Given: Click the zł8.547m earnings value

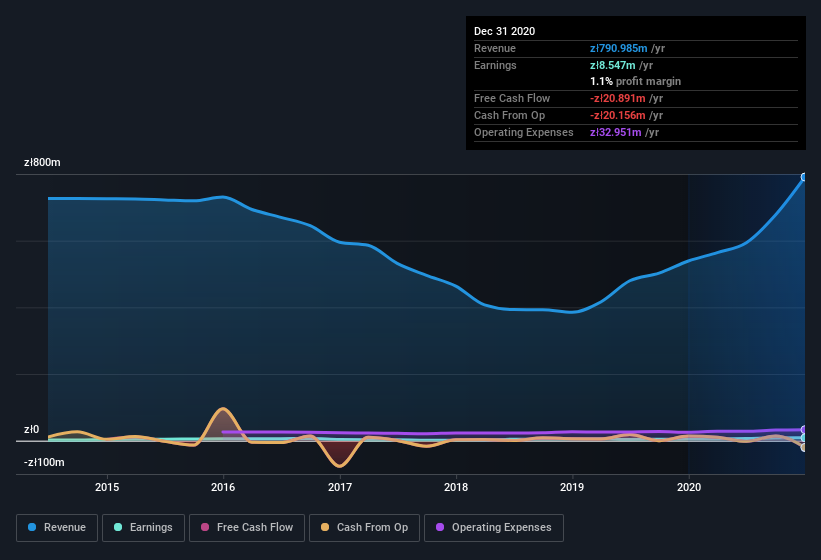Looking at the screenshot, I should 612,65.
